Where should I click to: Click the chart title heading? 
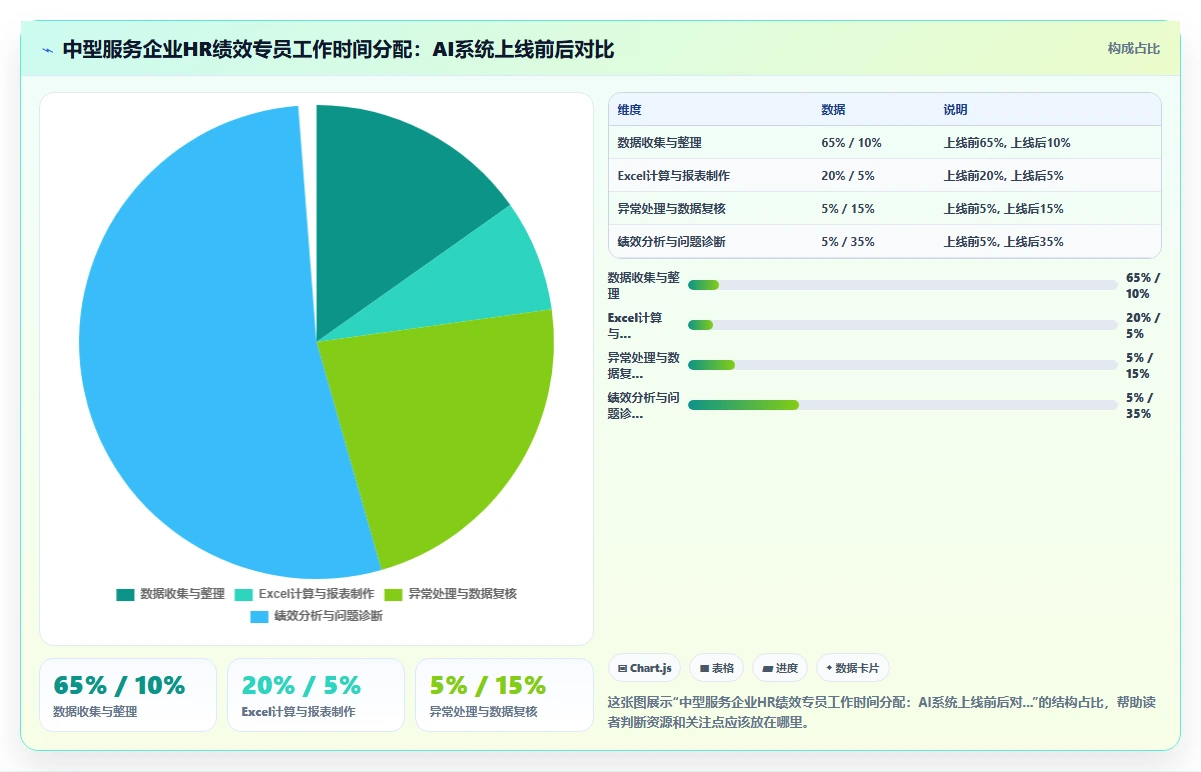tap(338, 50)
